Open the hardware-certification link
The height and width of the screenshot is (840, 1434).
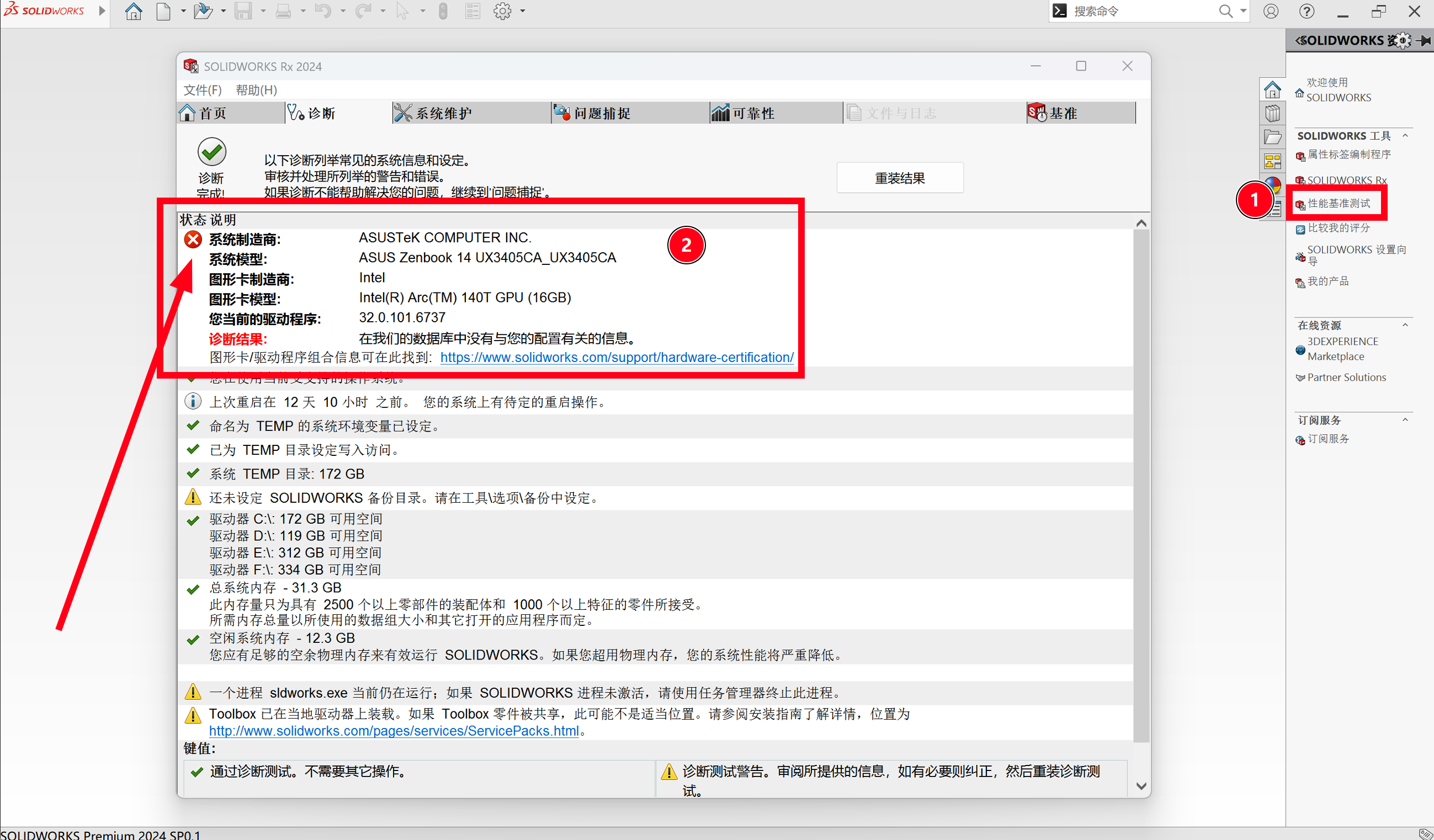[x=617, y=358]
